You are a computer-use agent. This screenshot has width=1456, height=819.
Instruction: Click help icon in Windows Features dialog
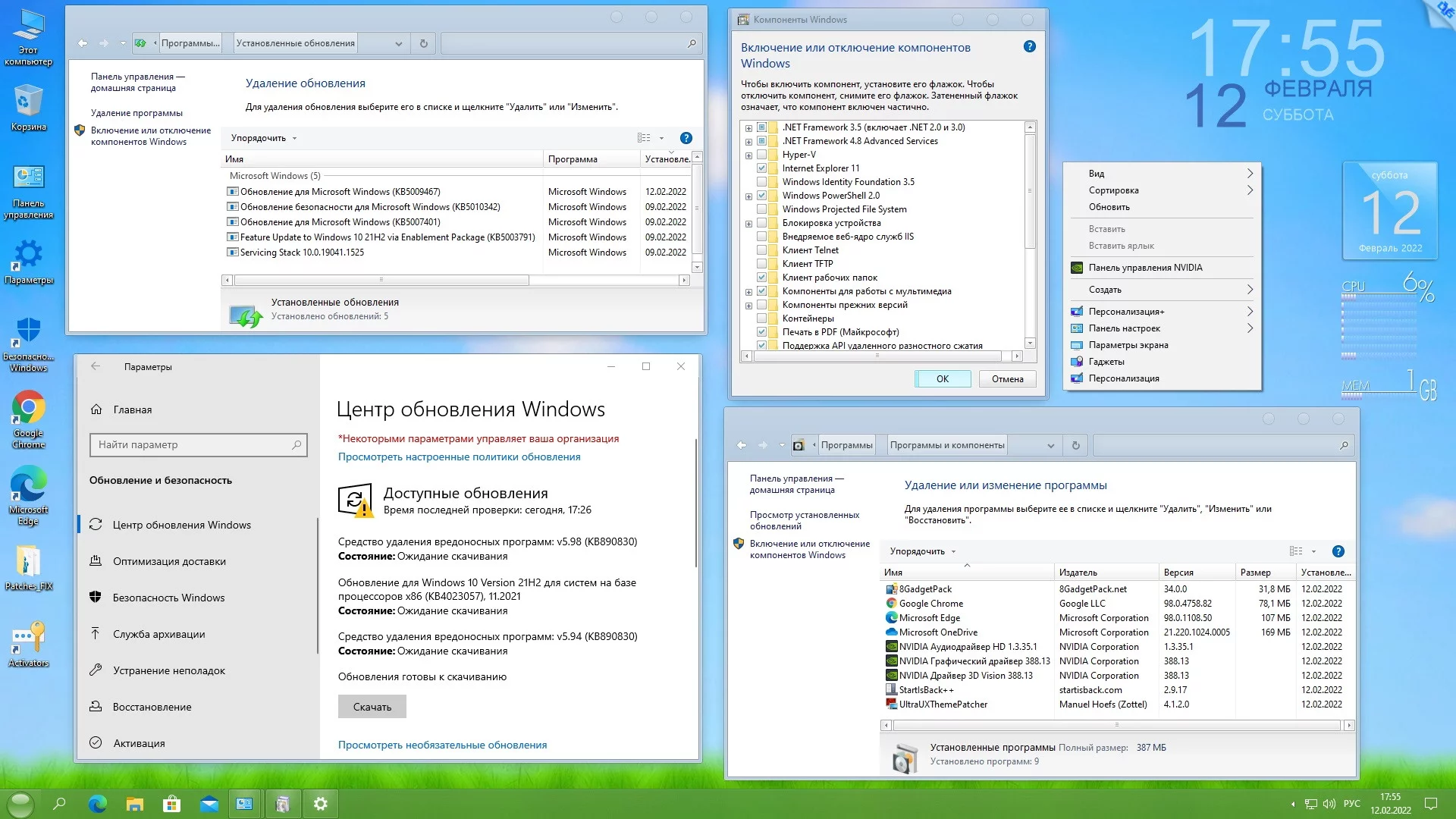pos(1029,47)
